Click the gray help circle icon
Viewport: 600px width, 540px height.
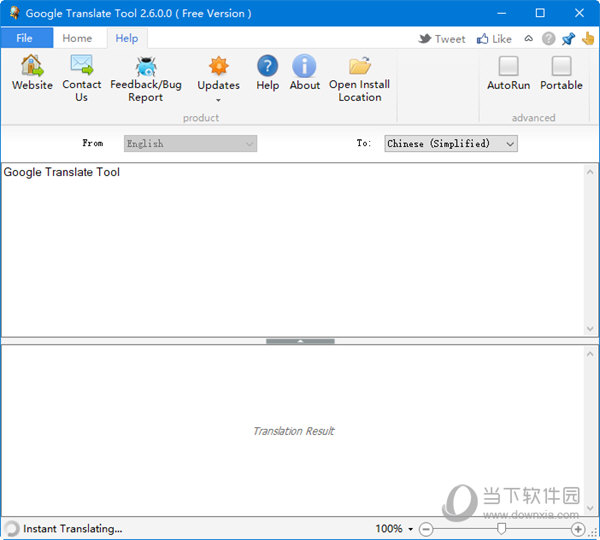point(548,39)
